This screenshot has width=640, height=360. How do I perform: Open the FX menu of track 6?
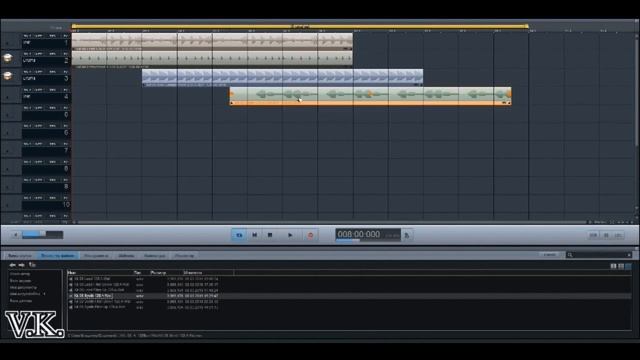pyautogui.click(x=66, y=126)
